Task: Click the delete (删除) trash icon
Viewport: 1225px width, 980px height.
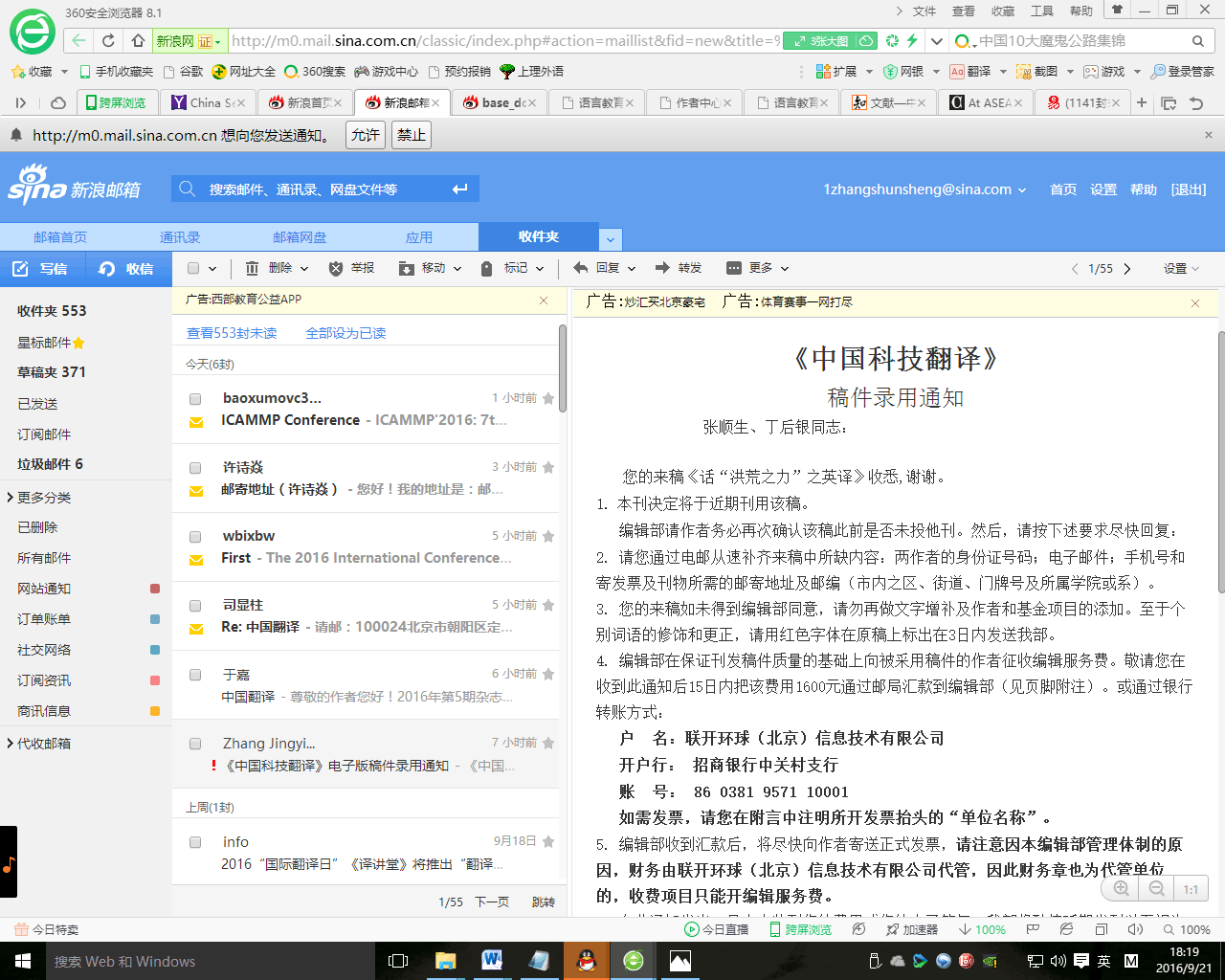Action: coord(252,268)
